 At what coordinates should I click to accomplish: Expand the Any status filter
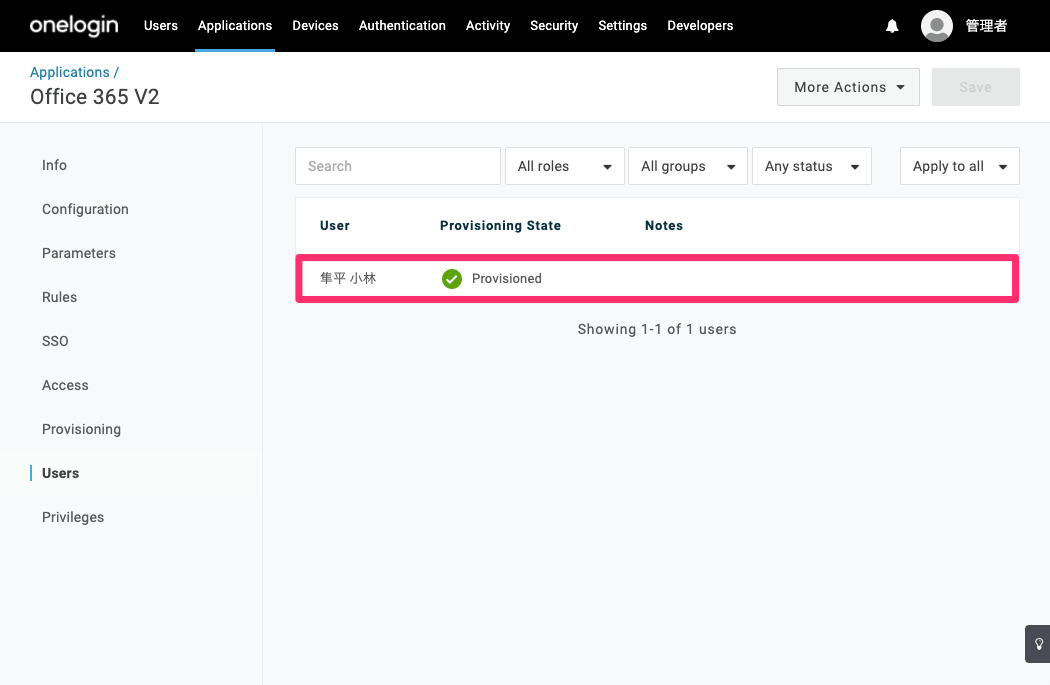[812, 166]
